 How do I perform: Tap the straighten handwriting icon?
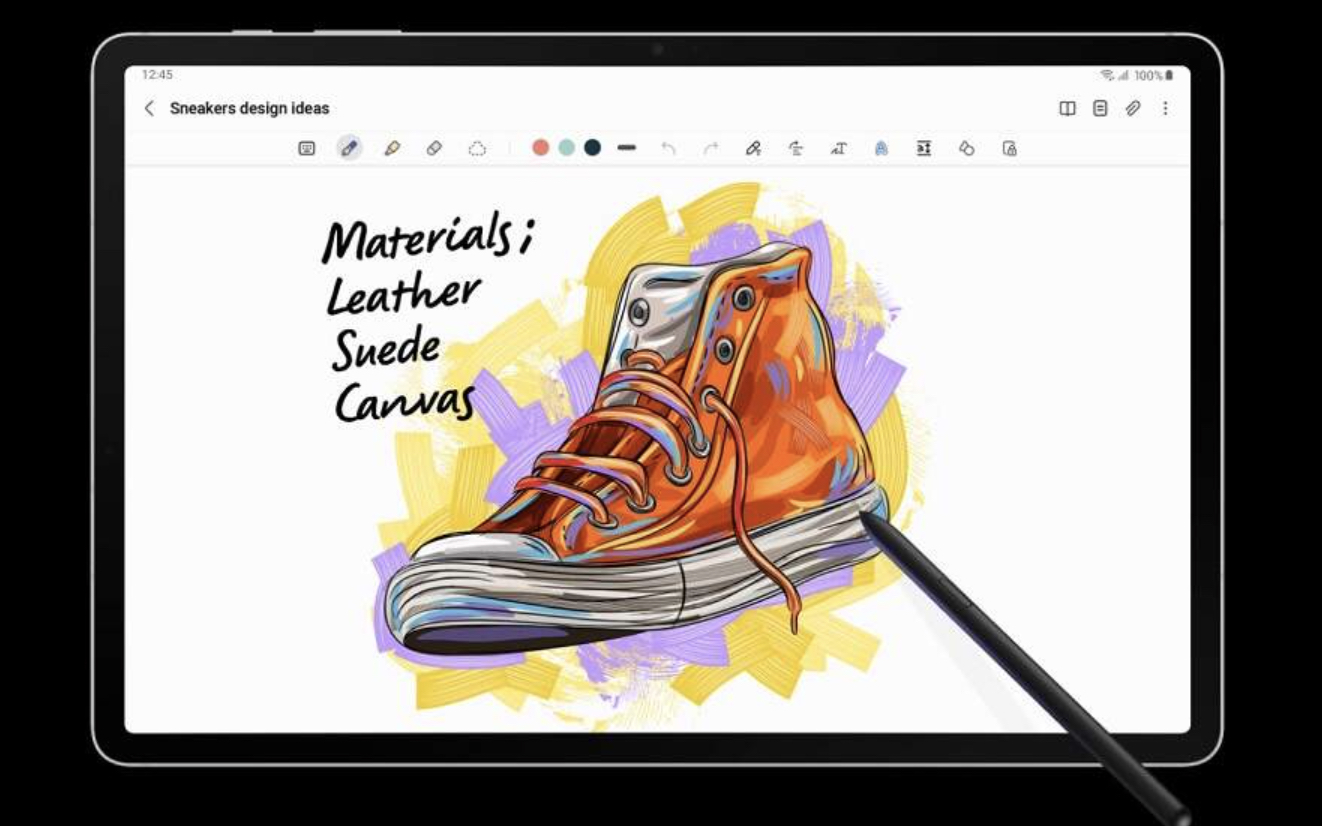tap(796, 148)
